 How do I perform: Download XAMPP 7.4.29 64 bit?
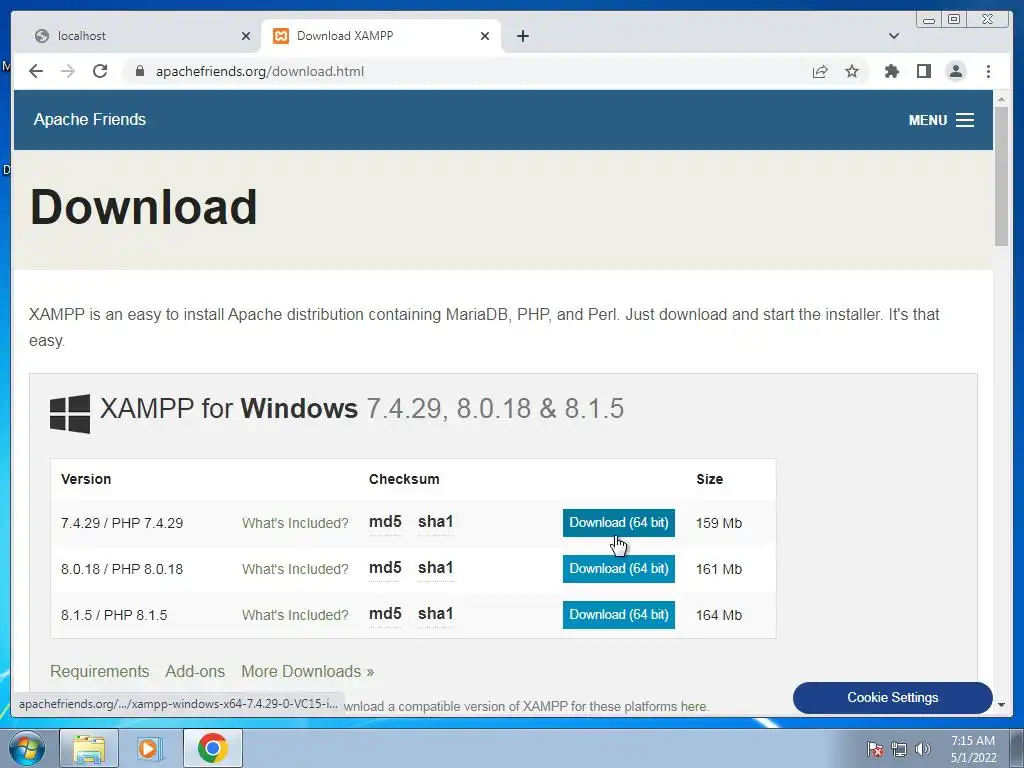click(618, 522)
